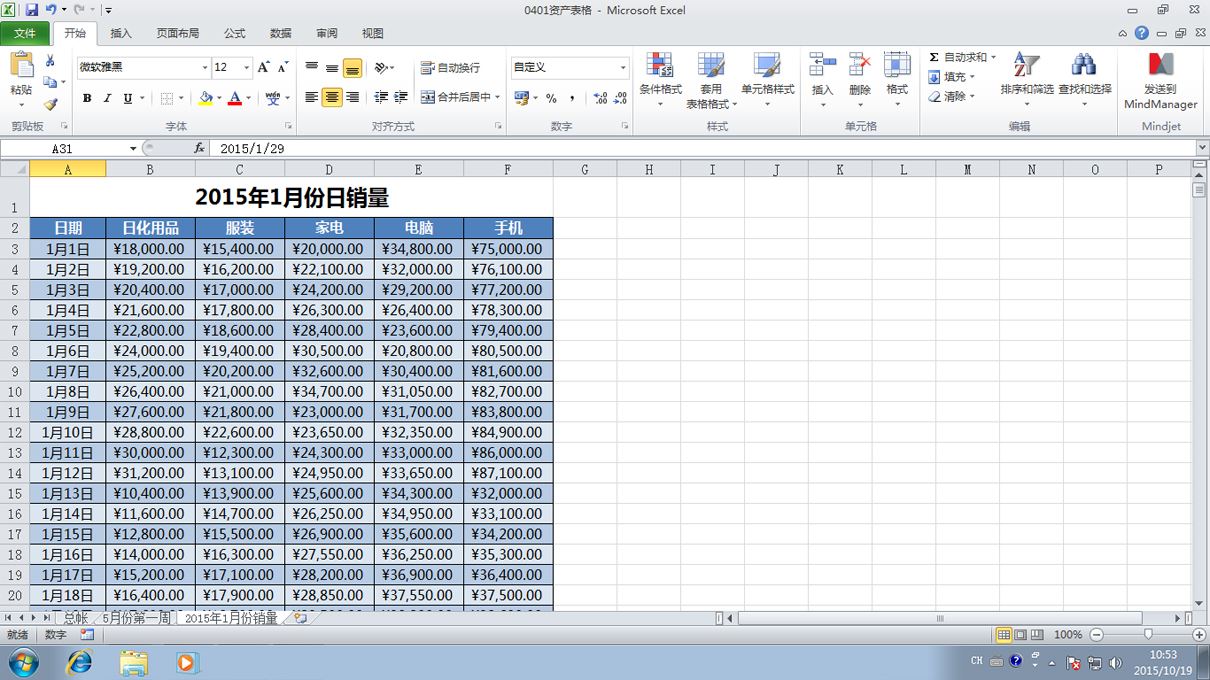The width and height of the screenshot is (1210, 680).
Task: Toggle align text right
Action: point(352,98)
